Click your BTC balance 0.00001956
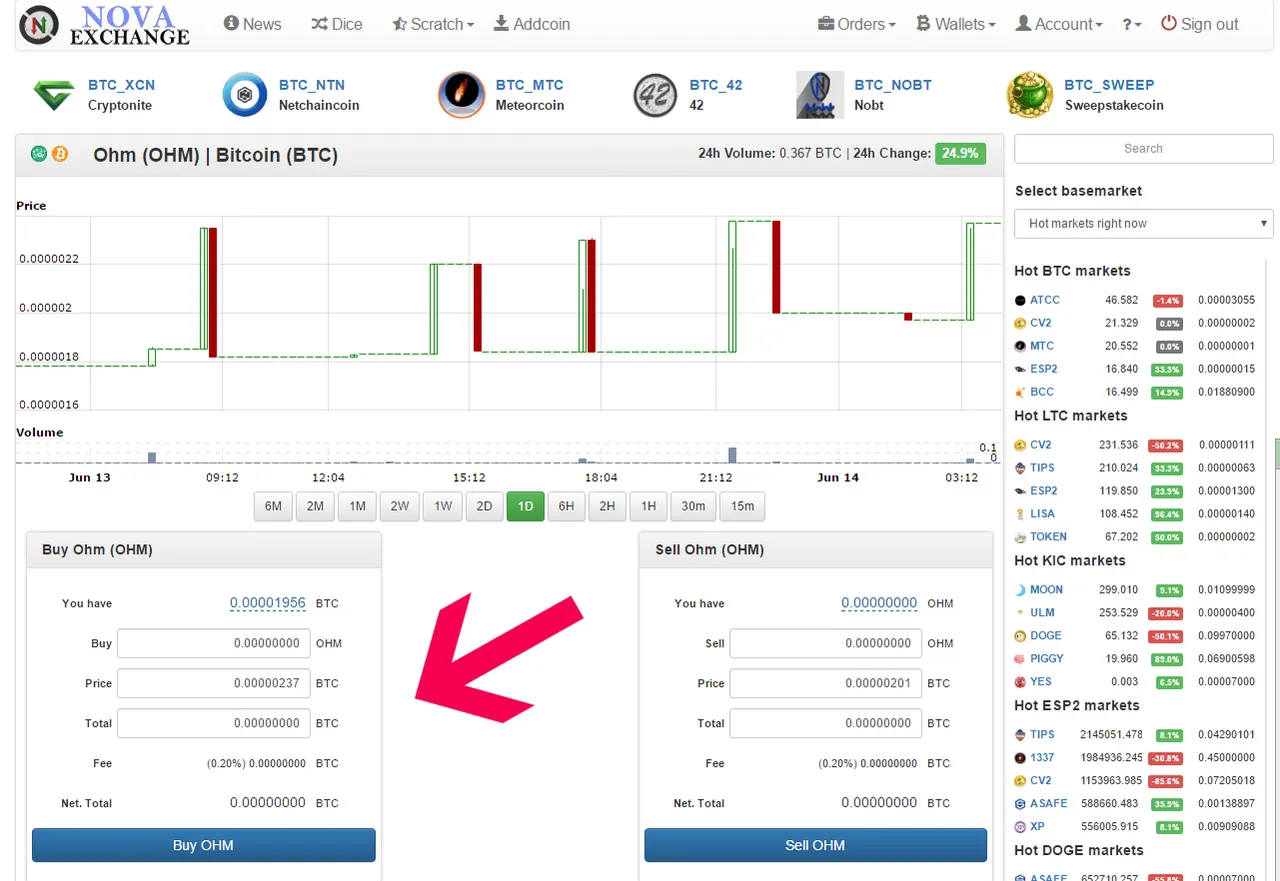 pyautogui.click(x=268, y=603)
